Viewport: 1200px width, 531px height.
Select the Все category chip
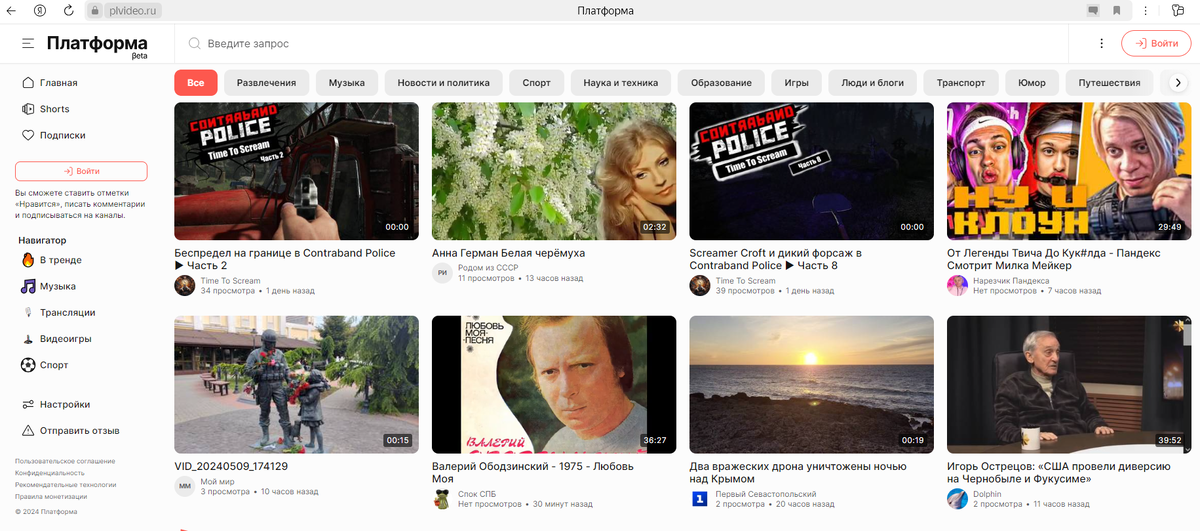click(195, 83)
